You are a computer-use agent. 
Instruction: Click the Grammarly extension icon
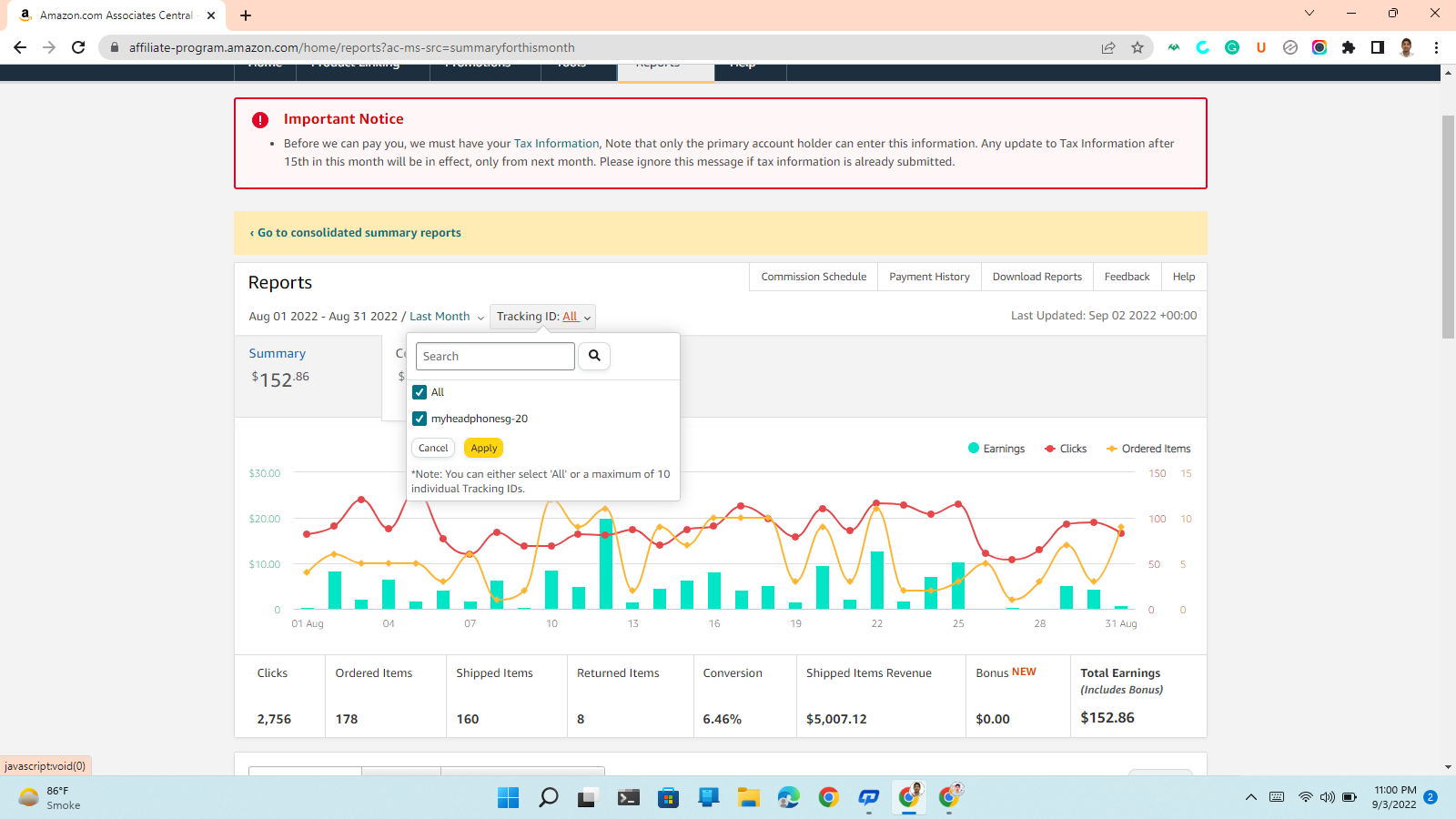(x=1232, y=47)
